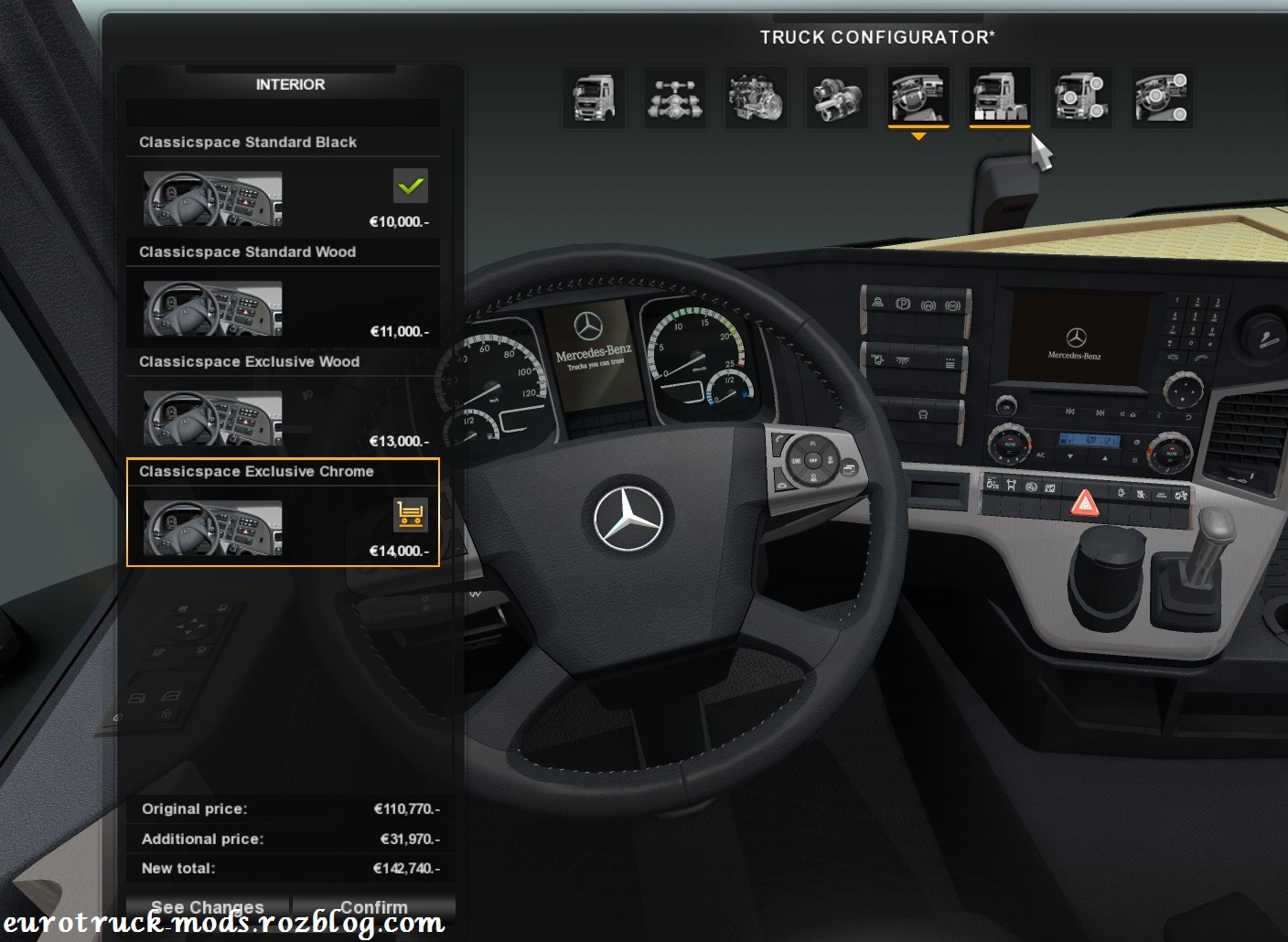
Task: Click the New total value €142,740
Action: (x=407, y=868)
